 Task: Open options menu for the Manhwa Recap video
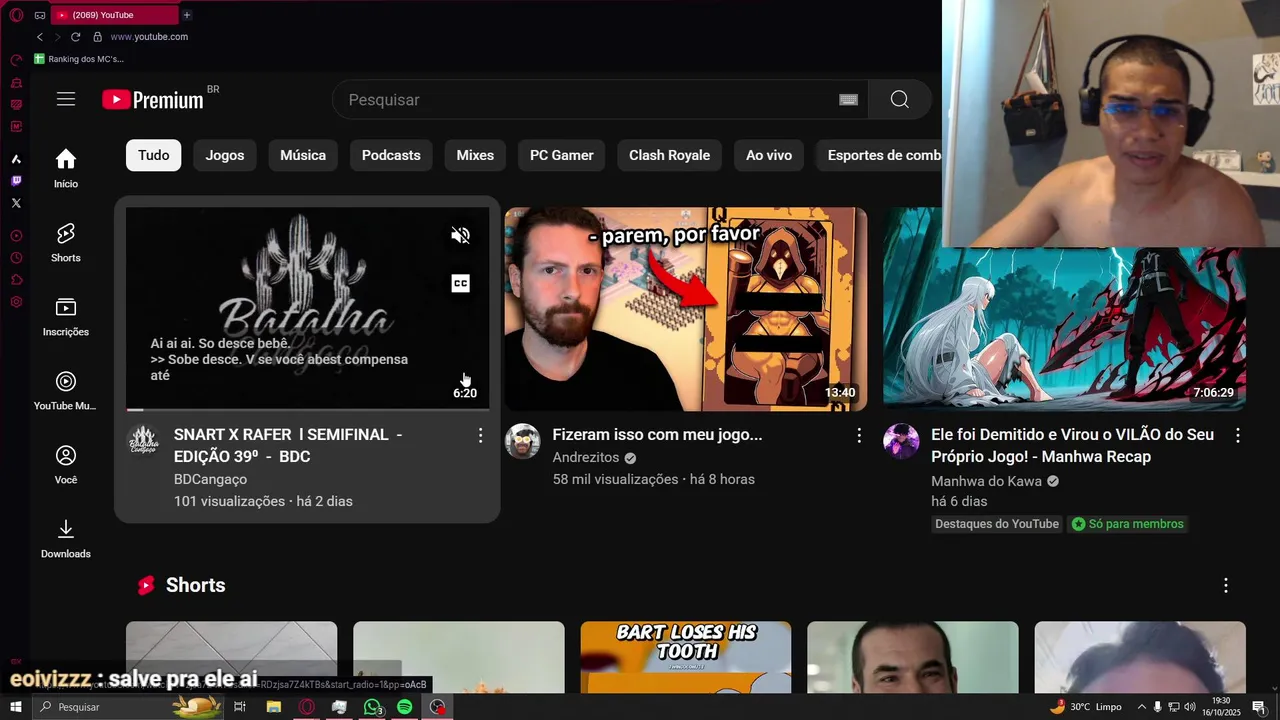click(1237, 435)
